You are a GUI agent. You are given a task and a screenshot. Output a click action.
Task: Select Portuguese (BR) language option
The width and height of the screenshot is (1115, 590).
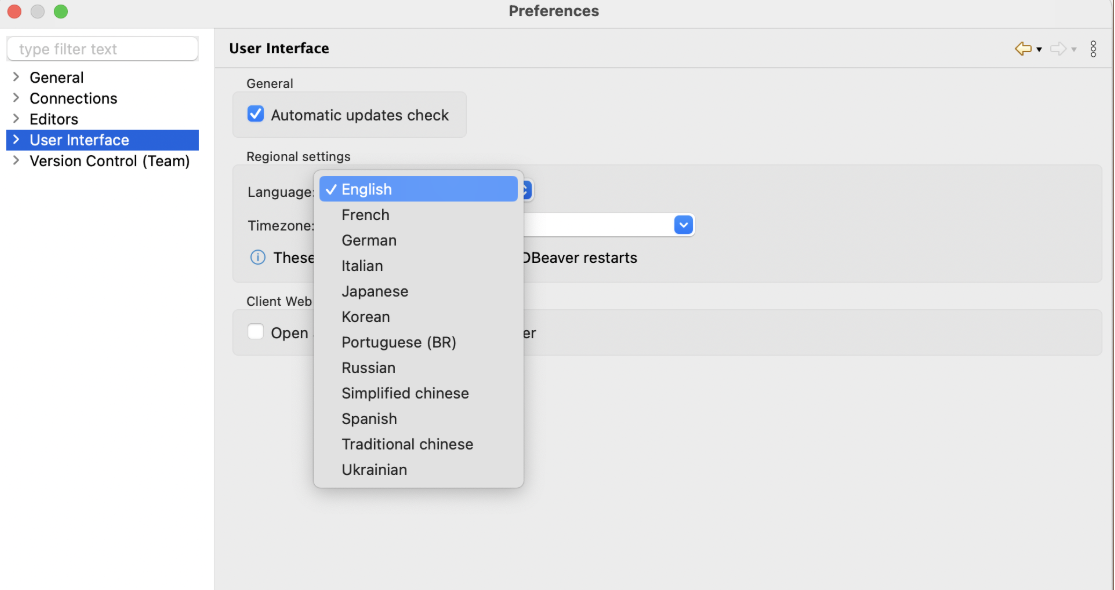[398, 342]
